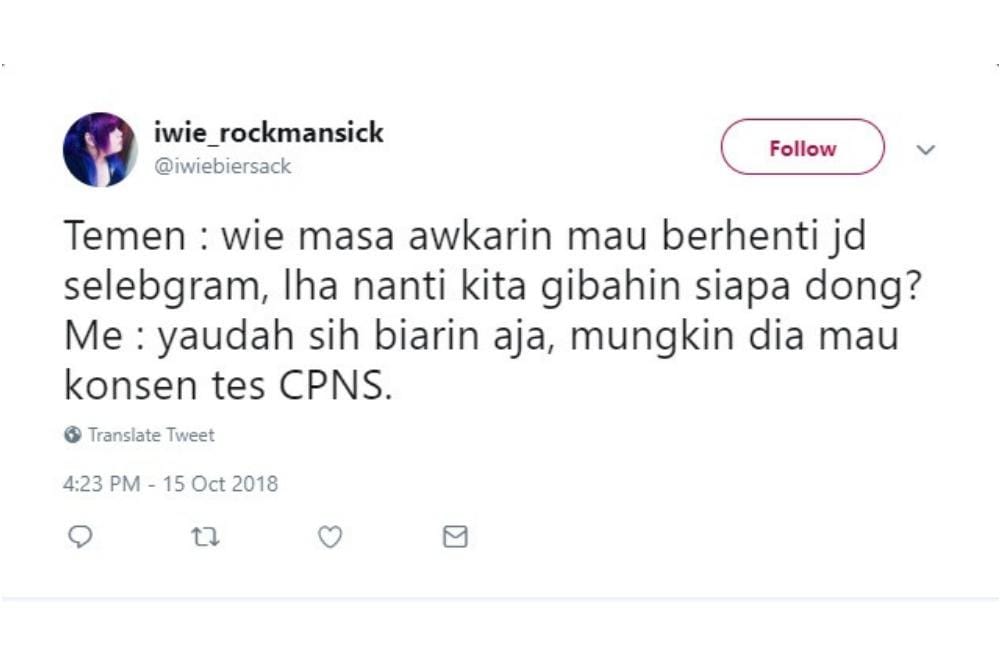Click the @iwiebiersack handle
The image size is (1000, 667).
click(x=222, y=167)
